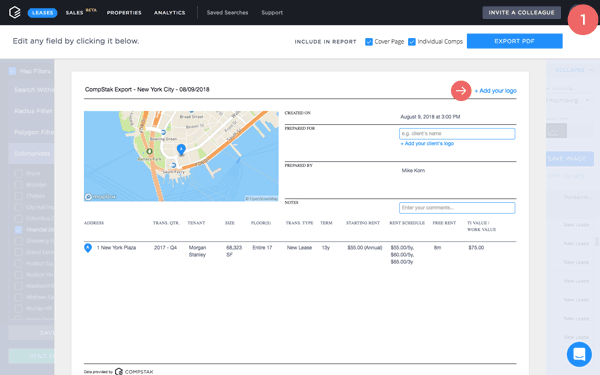Click the red notification badge showing 1

pos(583,20)
